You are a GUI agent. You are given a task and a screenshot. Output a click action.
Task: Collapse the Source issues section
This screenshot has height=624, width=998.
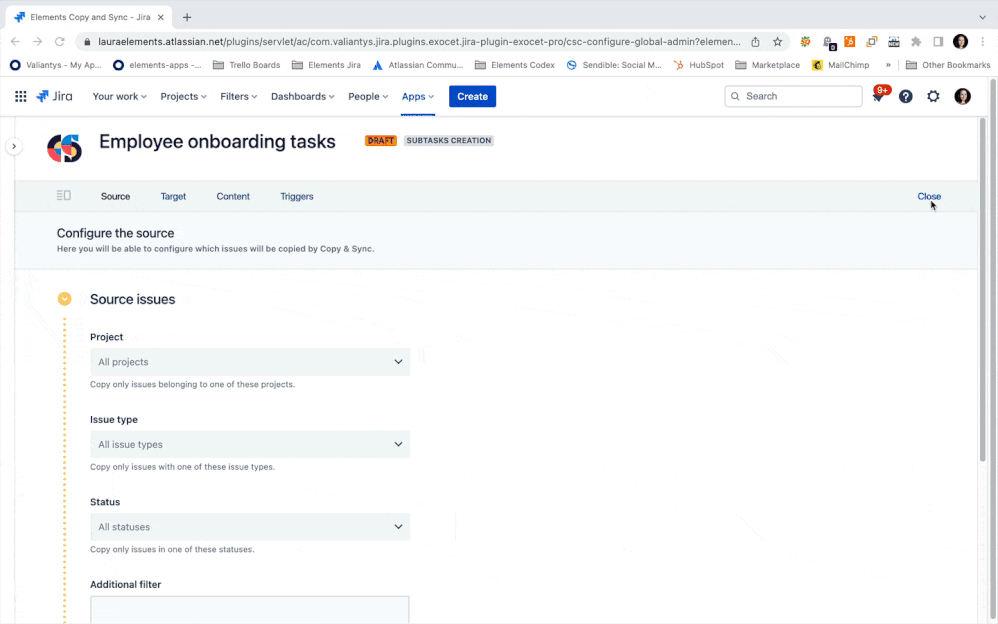(x=64, y=298)
